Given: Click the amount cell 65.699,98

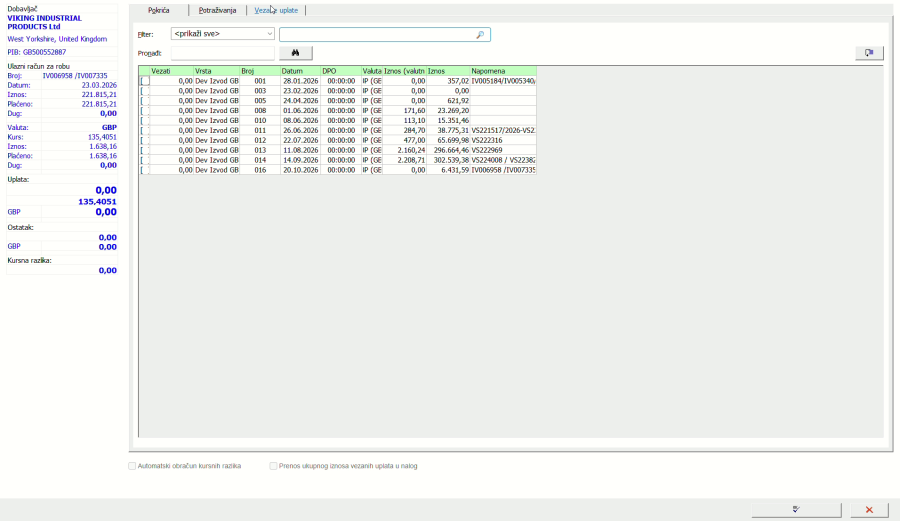Looking at the screenshot, I should [448, 140].
